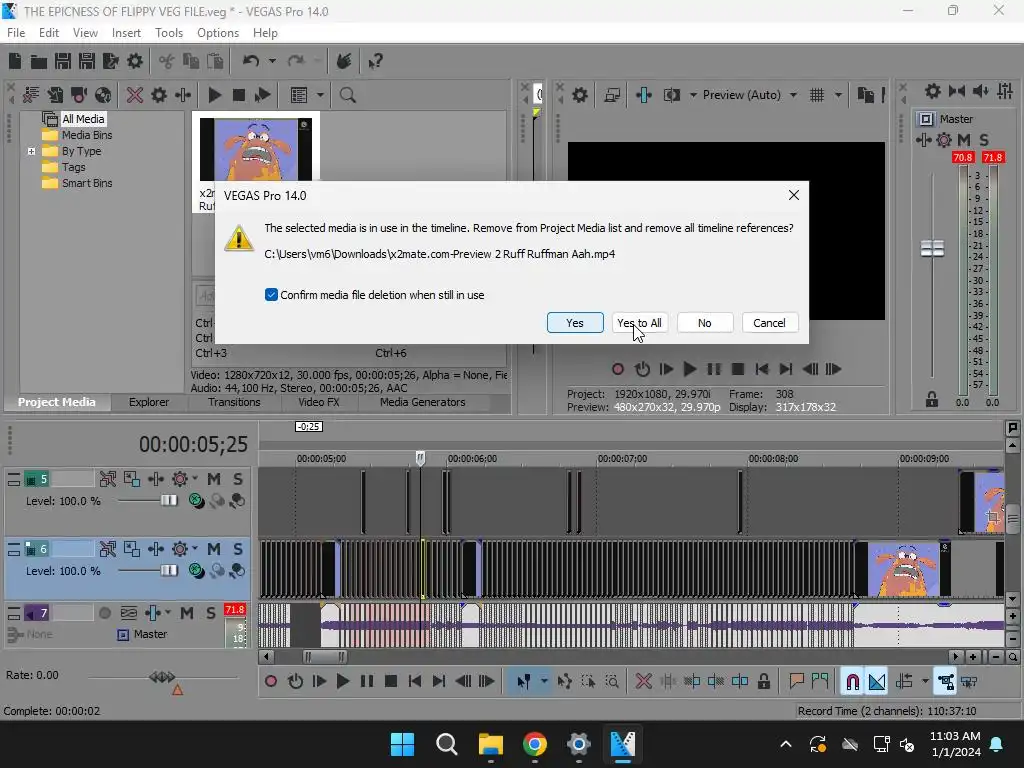Click the preview Record button
The height and width of the screenshot is (768, 1024).
pos(618,369)
